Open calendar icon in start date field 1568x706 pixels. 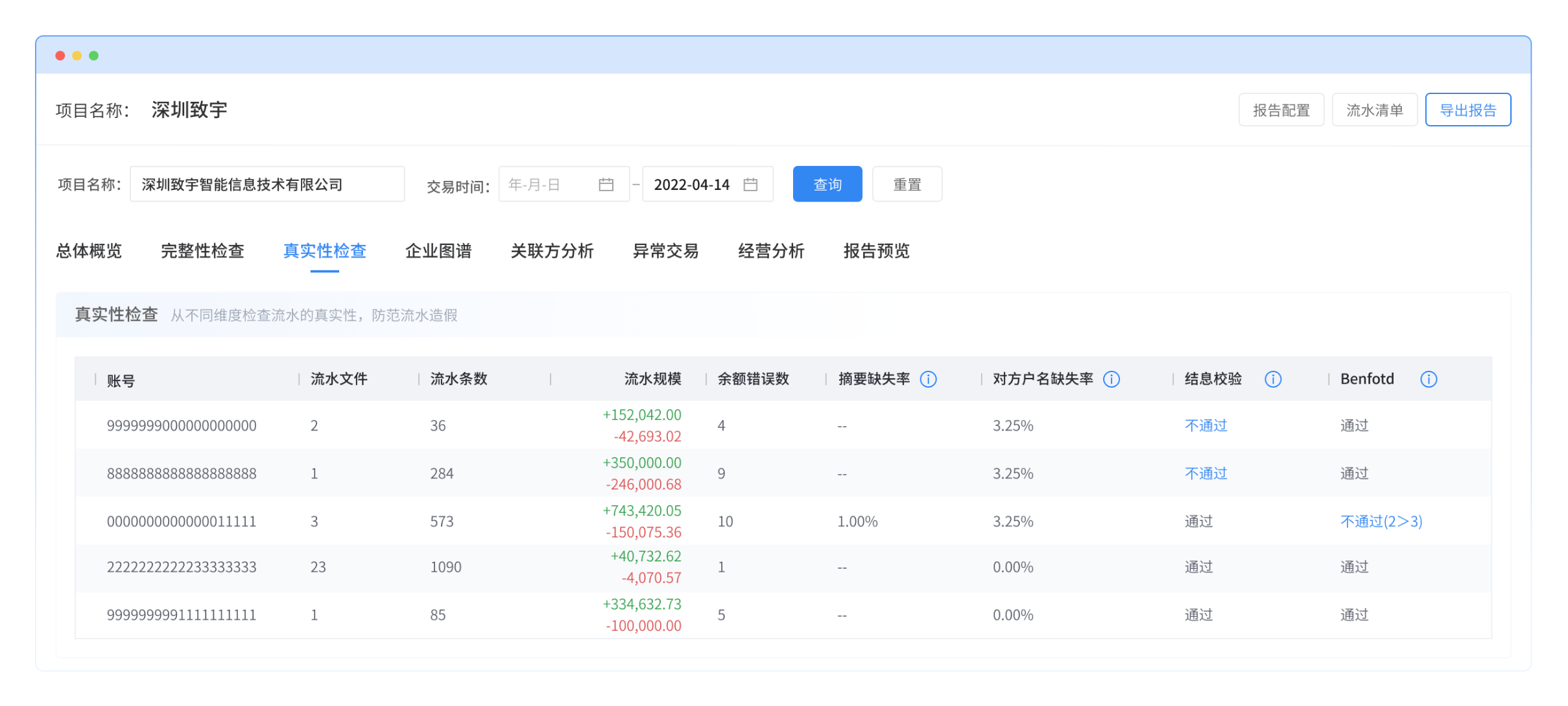click(x=606, y=185)
